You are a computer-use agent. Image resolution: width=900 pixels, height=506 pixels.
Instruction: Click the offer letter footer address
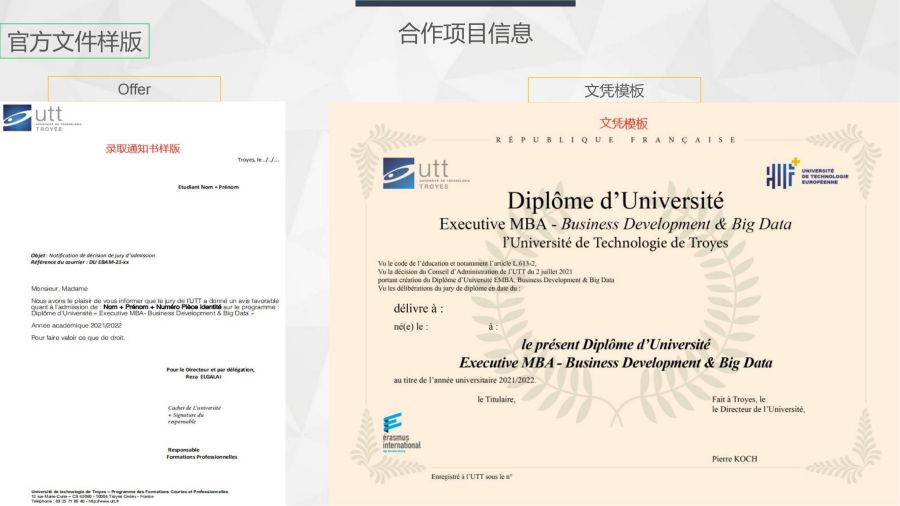[x=130, y=496]
